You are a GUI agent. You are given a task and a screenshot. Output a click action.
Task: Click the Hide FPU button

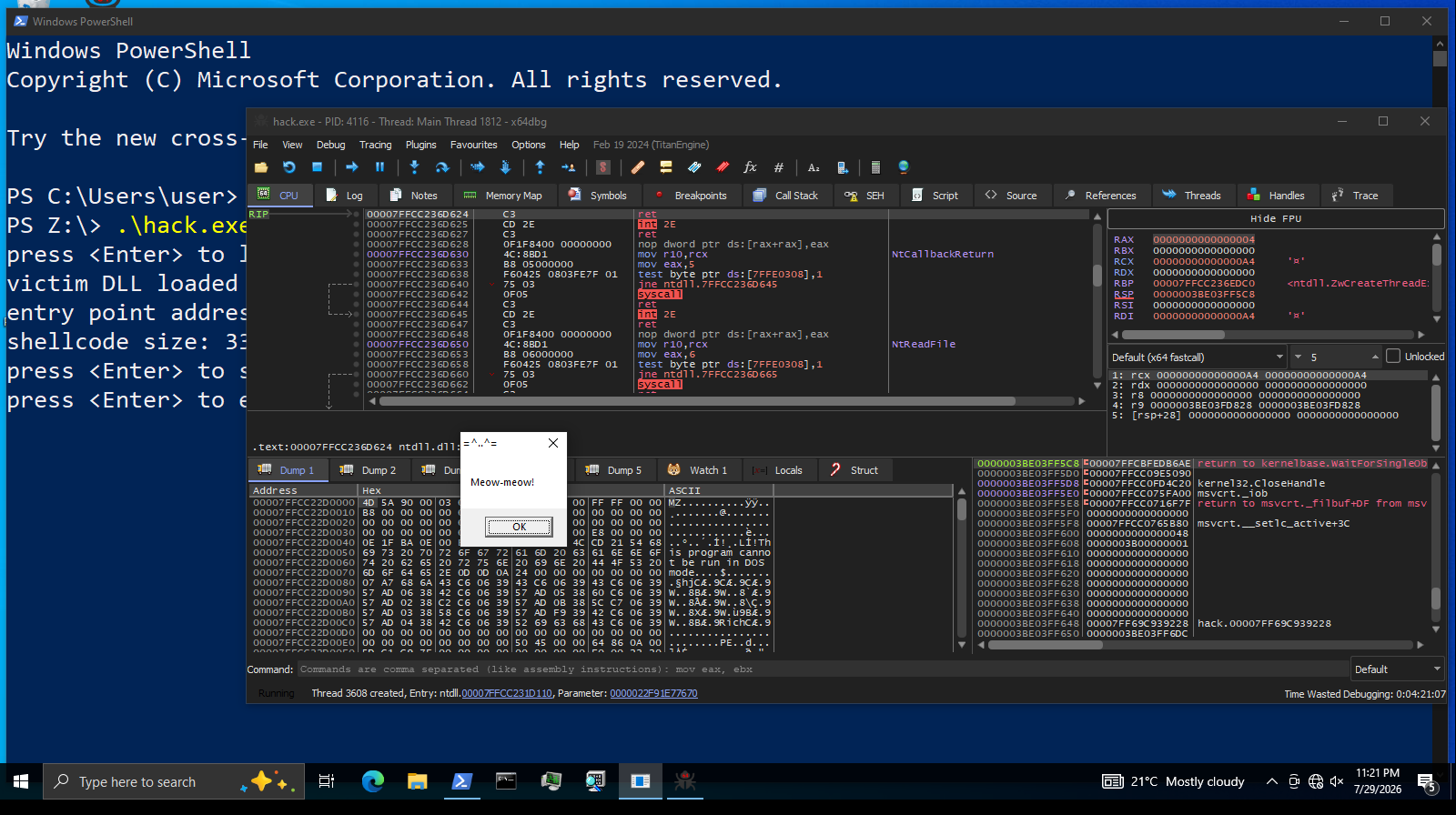(1276, 218)
